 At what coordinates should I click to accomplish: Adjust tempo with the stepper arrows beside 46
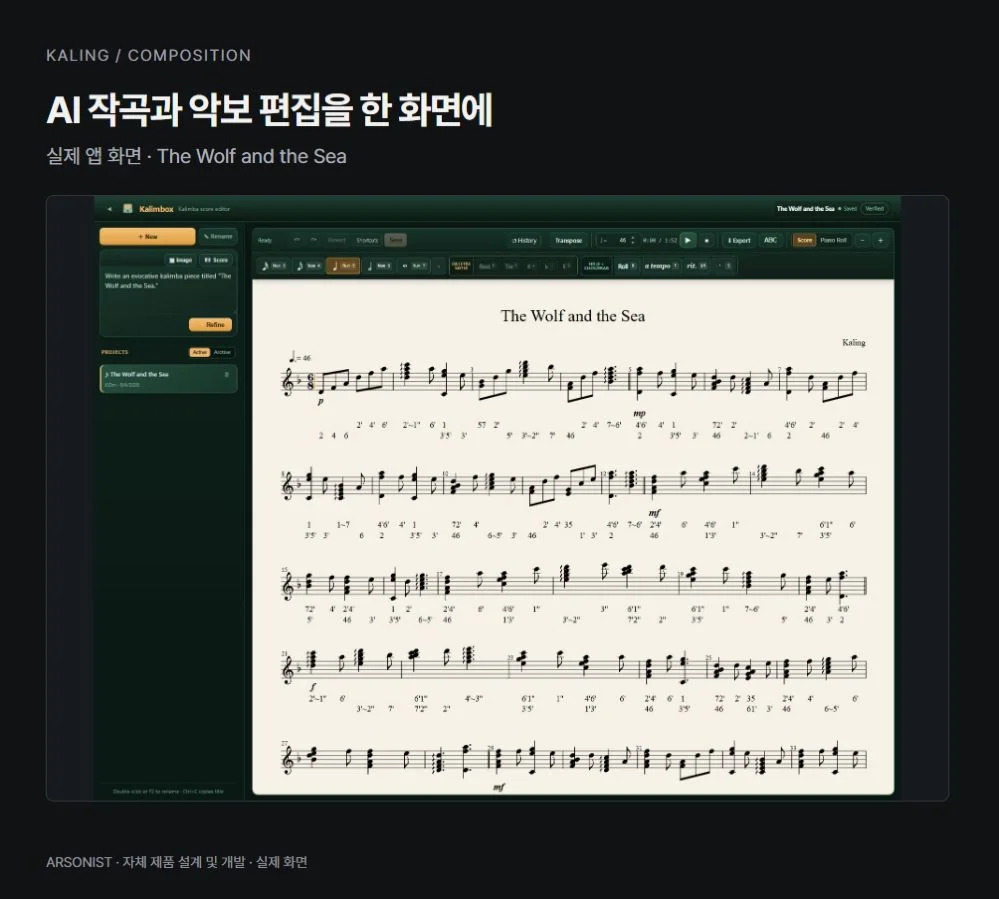click(633, 241)
